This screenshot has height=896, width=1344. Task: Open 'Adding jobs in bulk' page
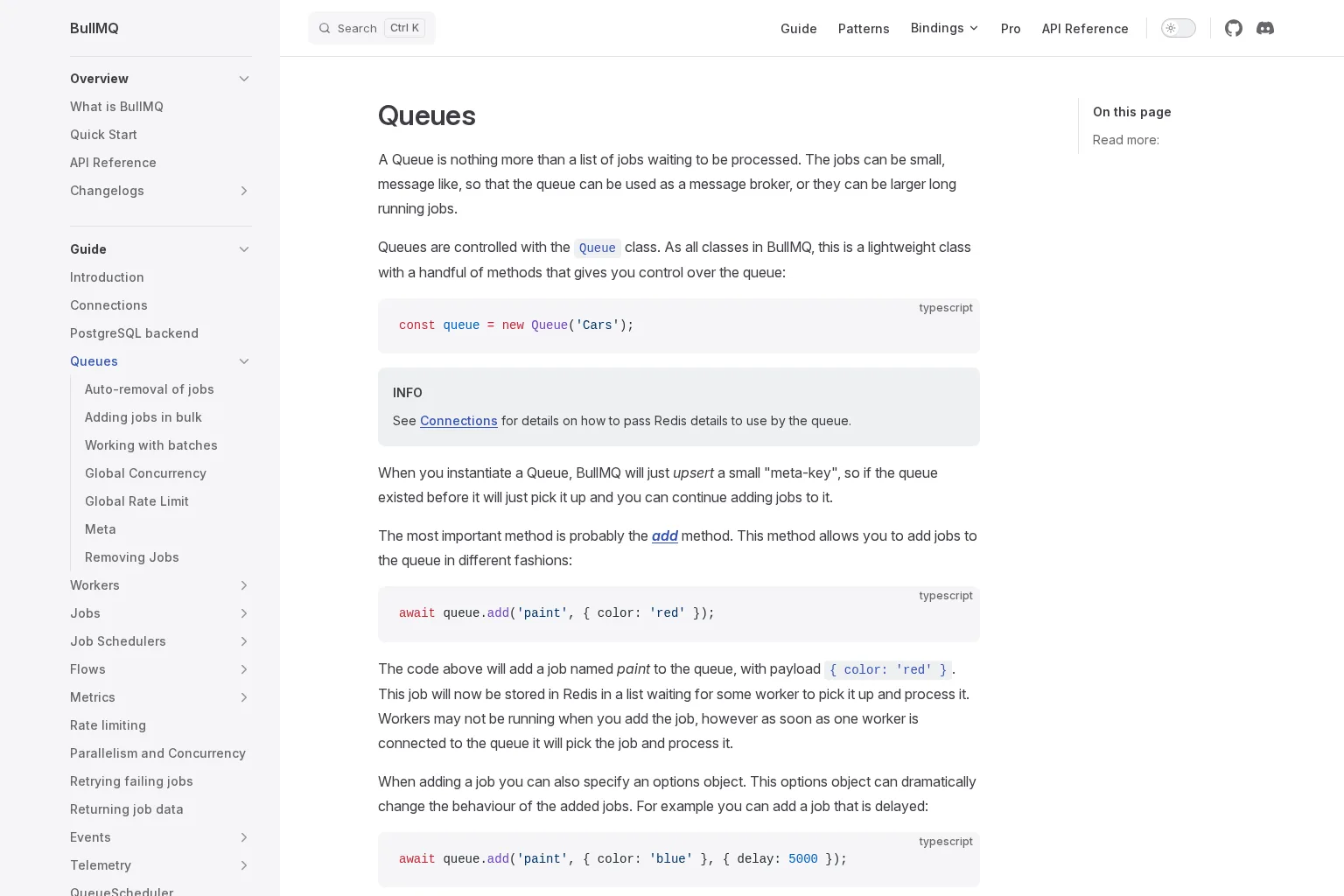coord(143,417)
